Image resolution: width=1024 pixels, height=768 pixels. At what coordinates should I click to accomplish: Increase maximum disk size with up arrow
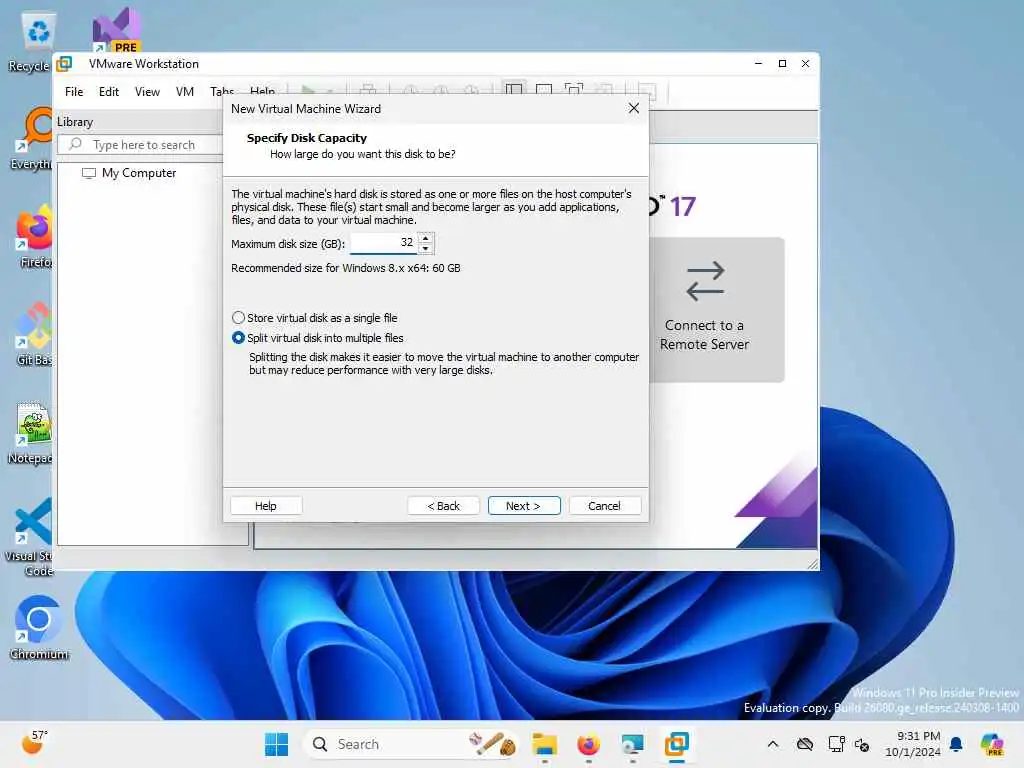(426, 238)
